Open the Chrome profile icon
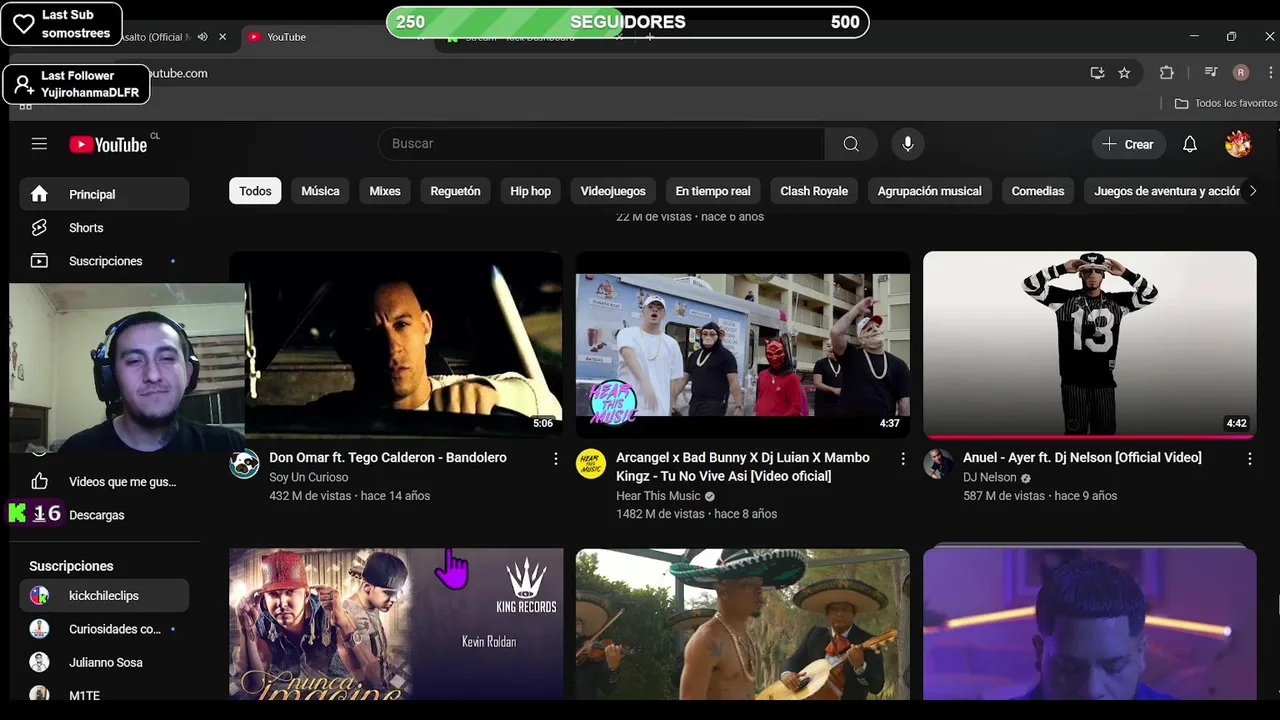The width and height of the screenshot is (1280, 720). [x=1241, y=72]
